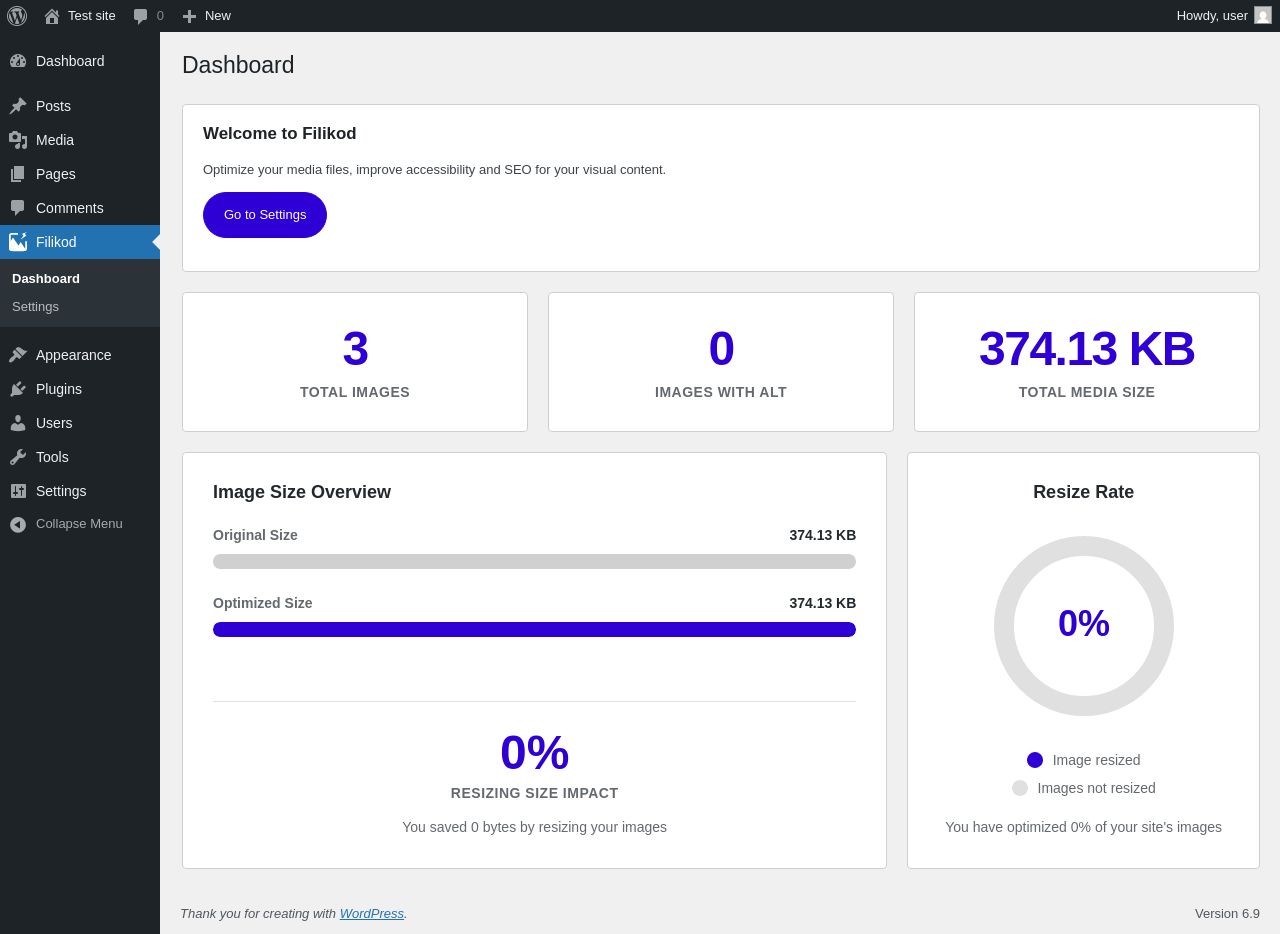Click the plus New content icon
Image resolution: width=1280 pixels, height=934 pixels.
(189, 16)
